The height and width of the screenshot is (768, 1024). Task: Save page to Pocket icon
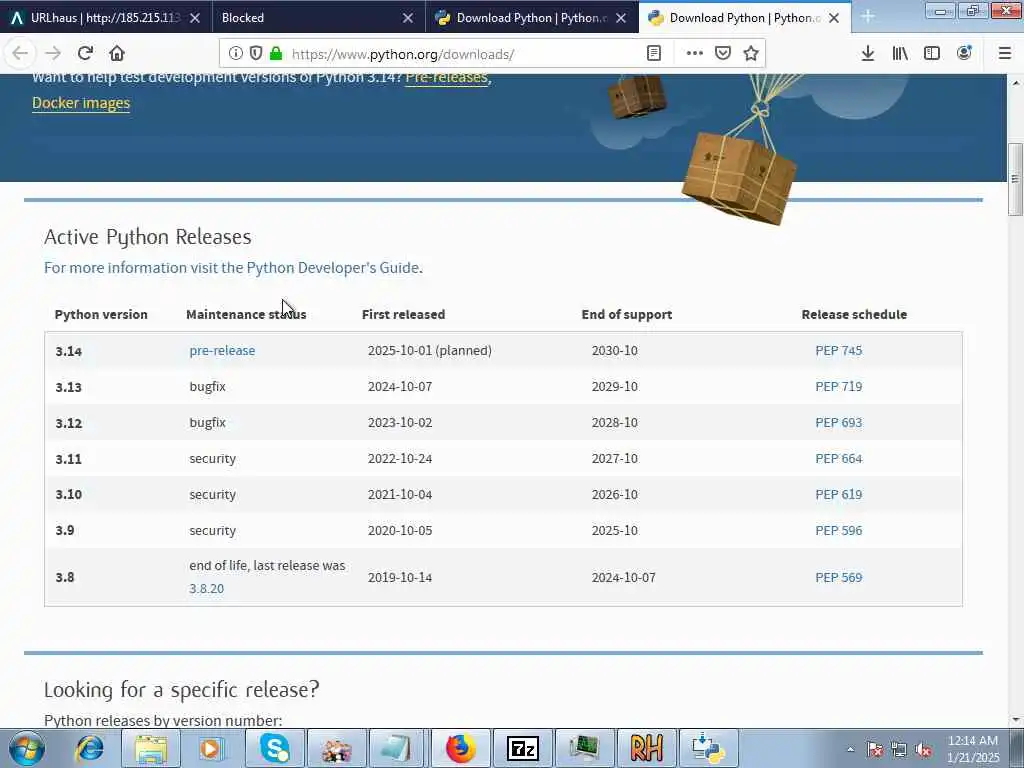[723, 54]
